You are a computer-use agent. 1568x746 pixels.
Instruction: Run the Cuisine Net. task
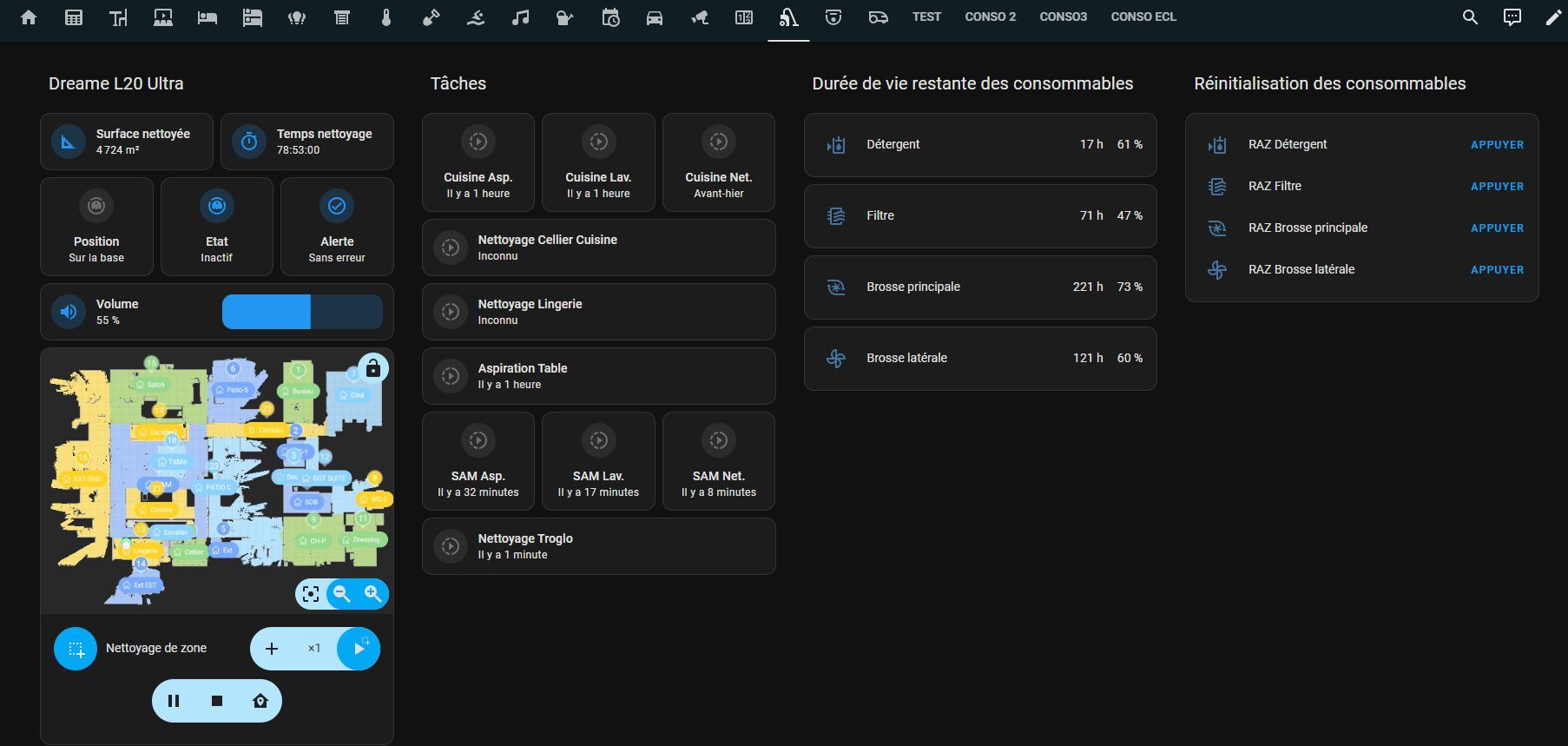coord(719,162)
